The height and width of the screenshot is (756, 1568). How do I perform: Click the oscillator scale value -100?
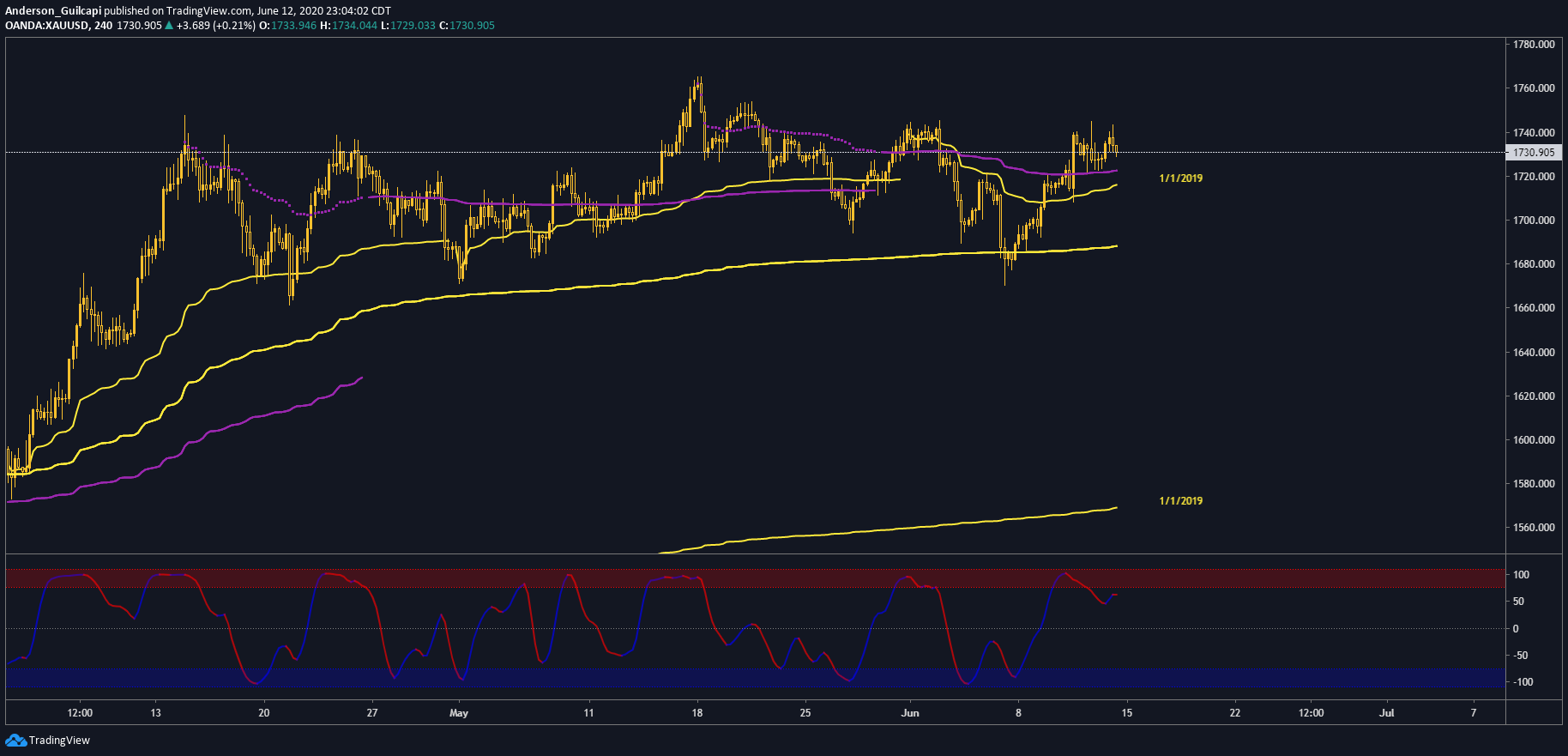point(1523,682)
